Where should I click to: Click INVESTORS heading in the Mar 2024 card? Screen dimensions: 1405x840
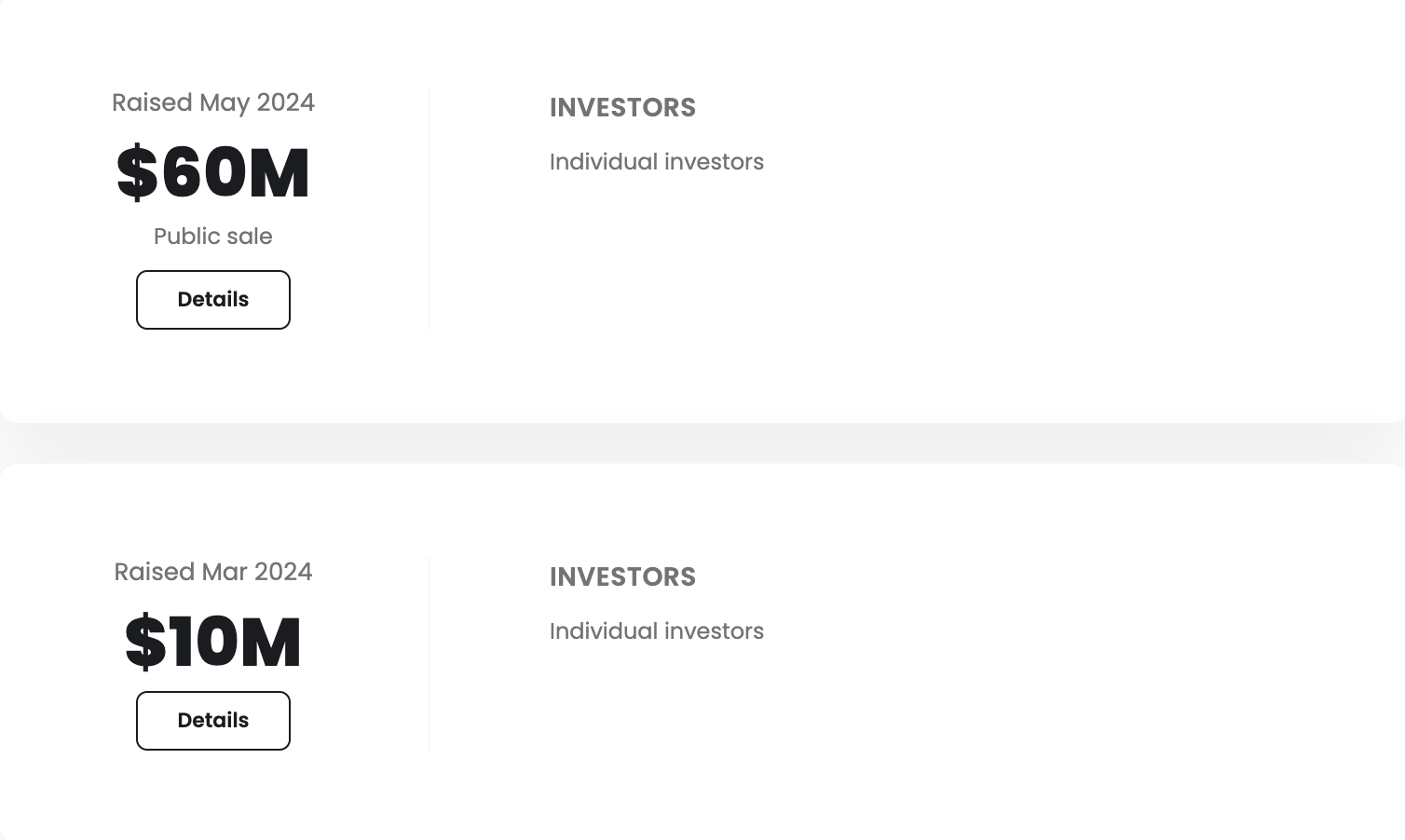click(x=622, y=577)
